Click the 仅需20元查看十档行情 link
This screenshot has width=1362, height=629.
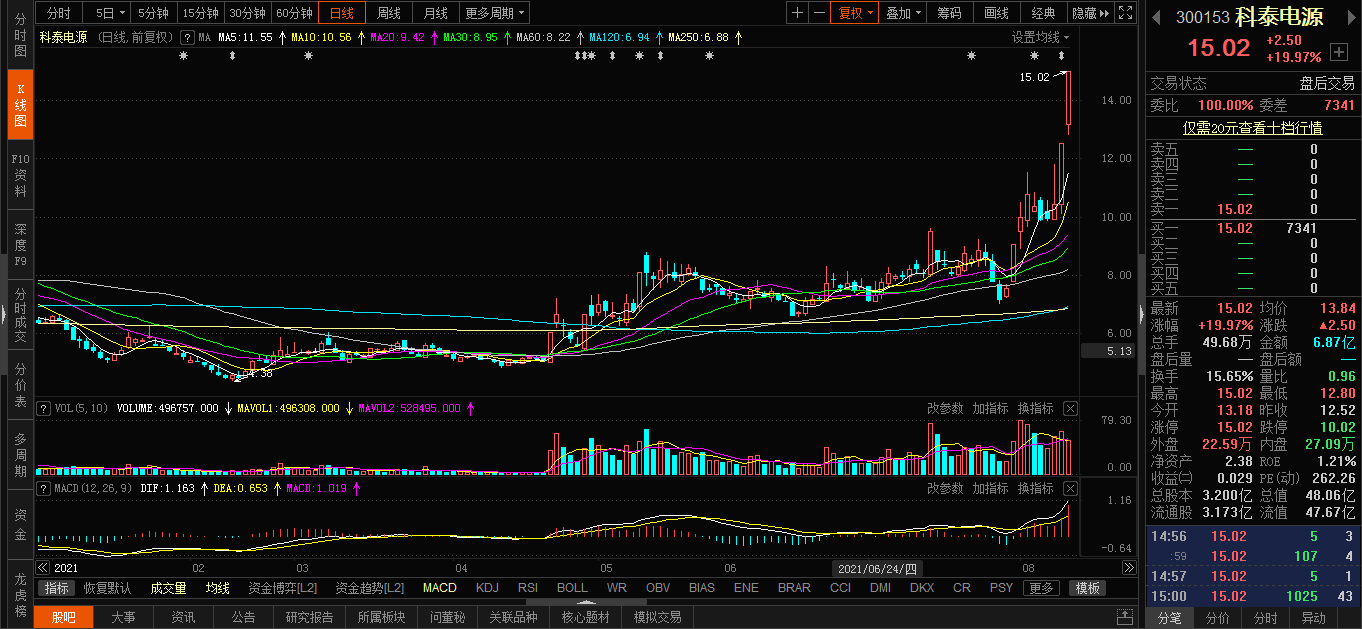click(x=1252, y=128)
